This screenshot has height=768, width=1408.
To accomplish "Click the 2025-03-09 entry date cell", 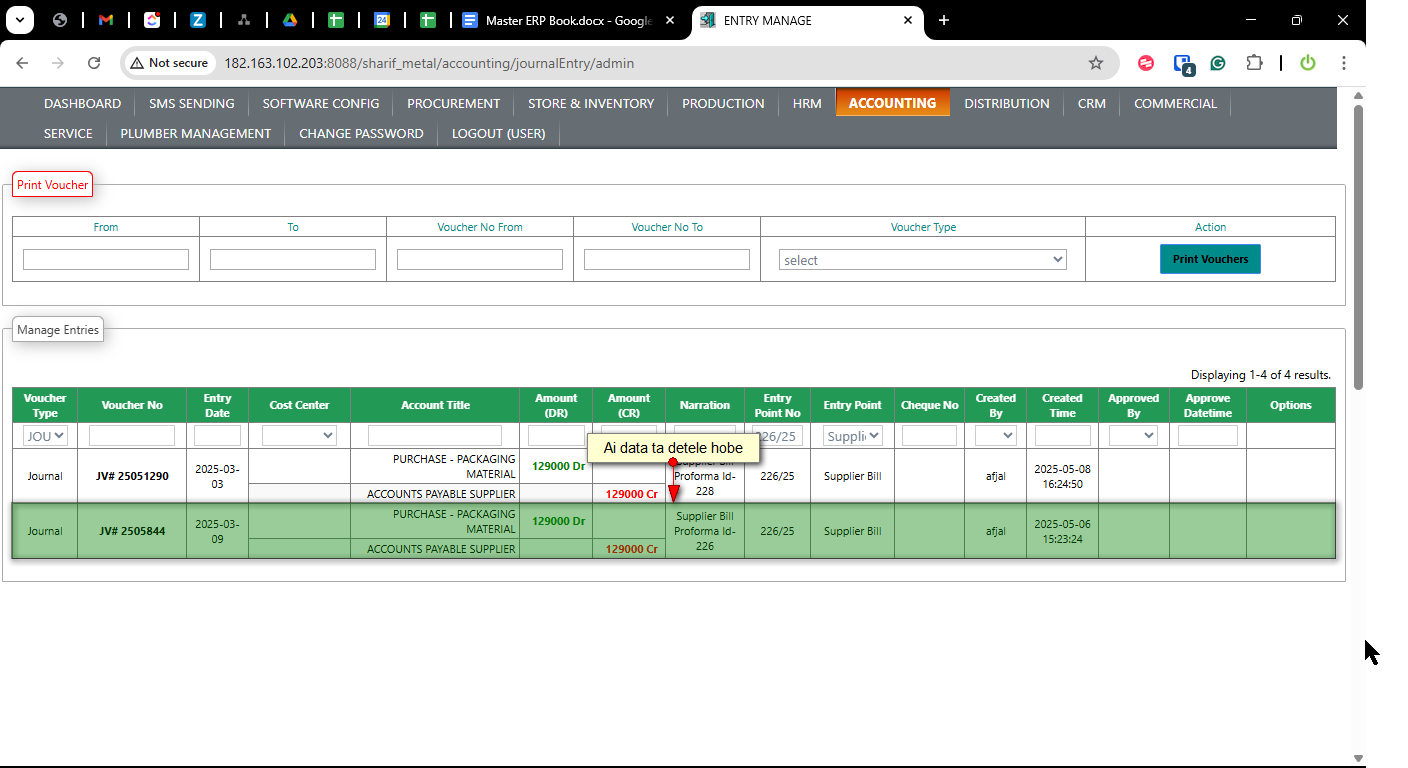I will (217, 531).
